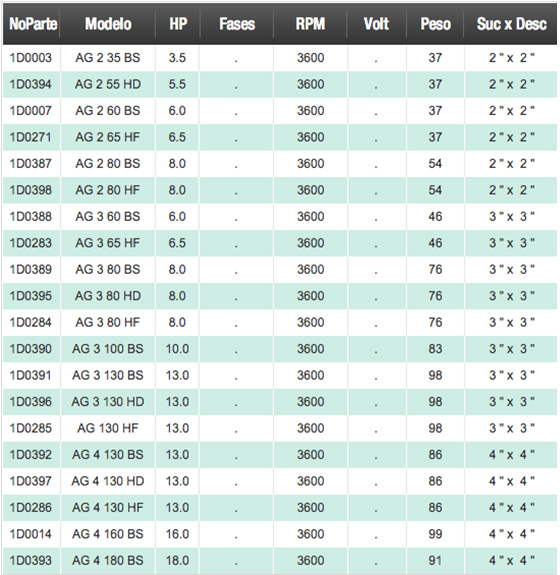The image size is (560, 575).
Task: Click model AG 4 160 BS
Action: pos(108,534)
